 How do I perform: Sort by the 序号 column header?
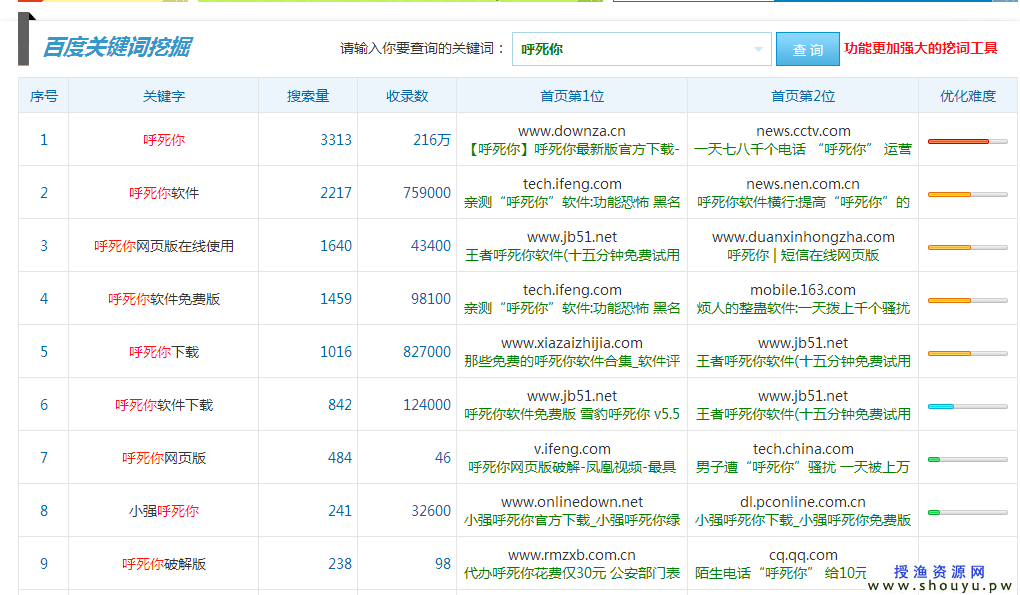tap(44, 96)
